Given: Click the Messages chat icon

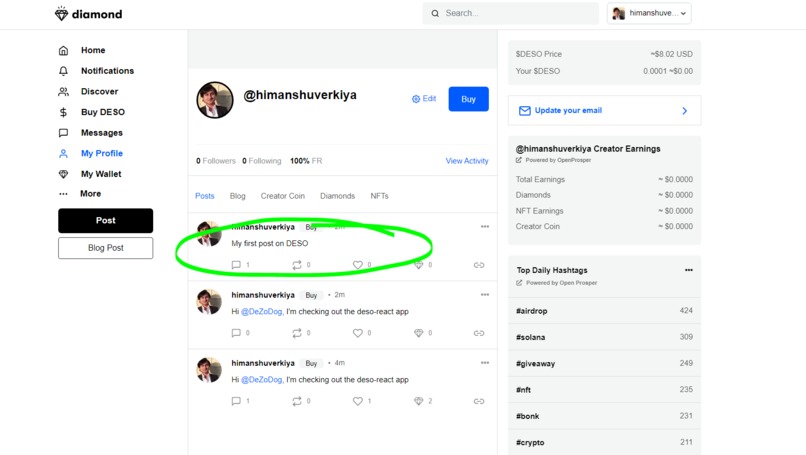Looking at the screenshot, I should click(x=63, y=133).
